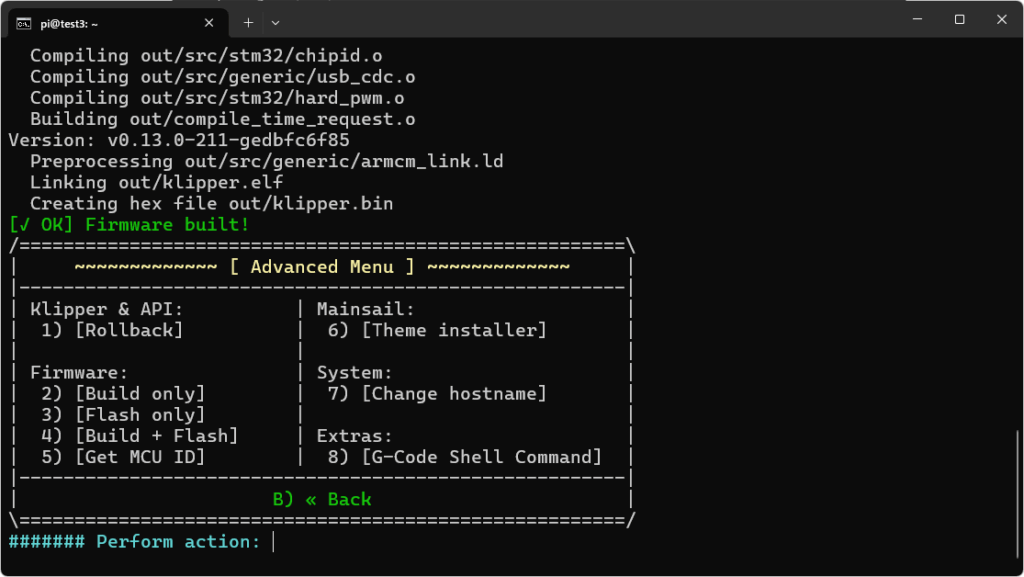Open a new tab with plus button
Image resolution: width=1024 pixels, height=577 pixels.
pyautogui.click(x=248, y=22)
